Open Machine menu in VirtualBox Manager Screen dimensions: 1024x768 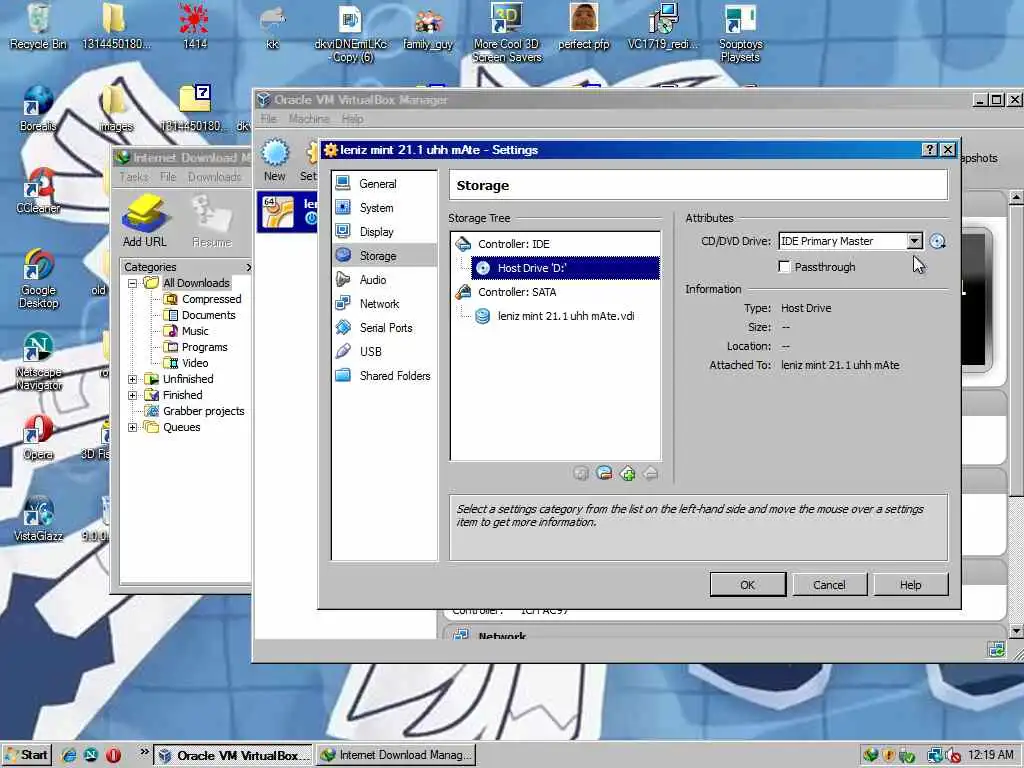click(309, 118)
